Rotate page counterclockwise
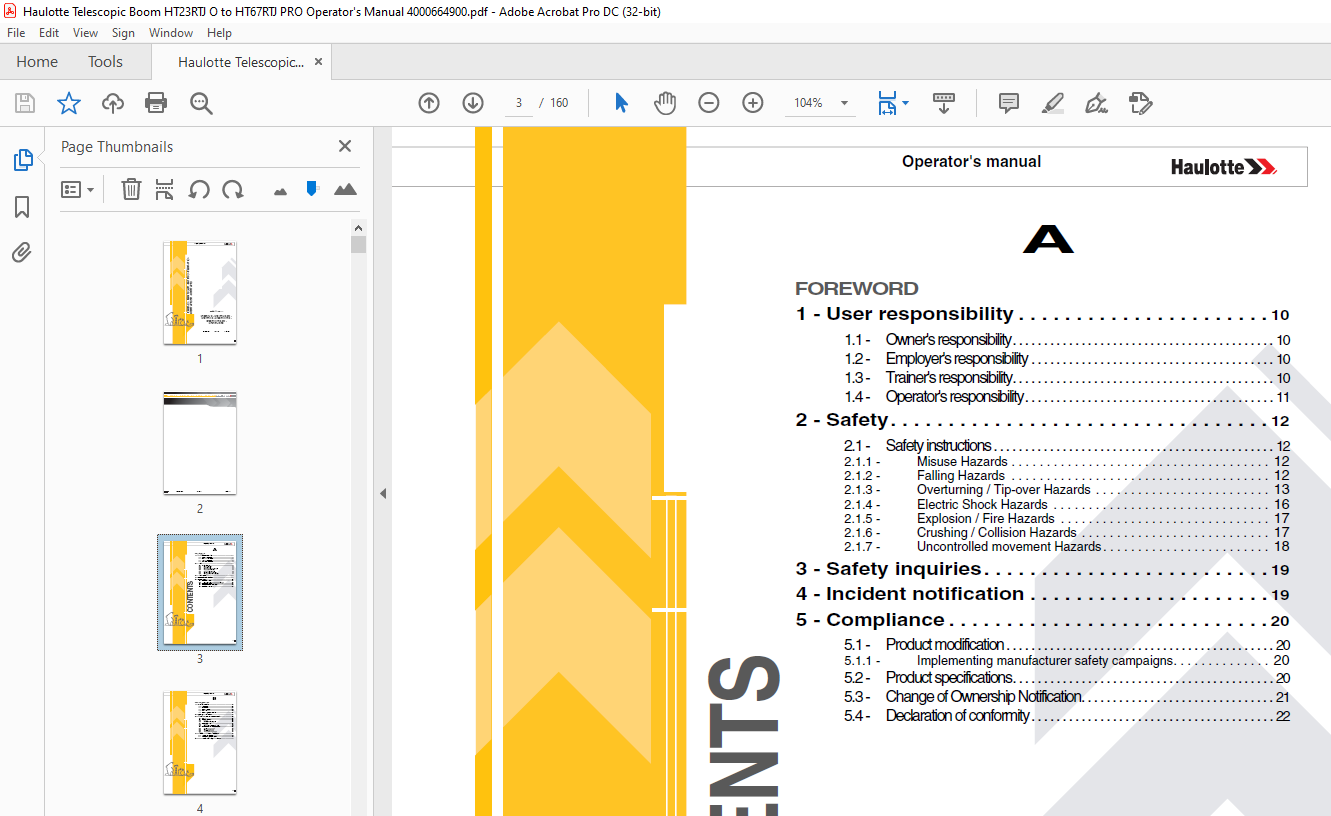 click(199, 189)
